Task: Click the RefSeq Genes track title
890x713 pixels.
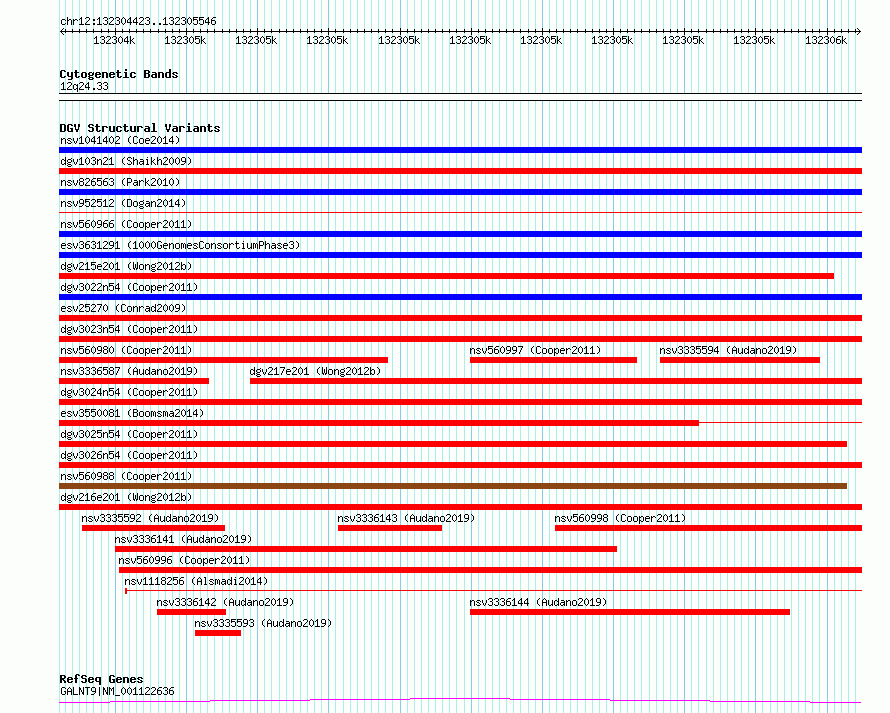Action: tap(102, 679)
